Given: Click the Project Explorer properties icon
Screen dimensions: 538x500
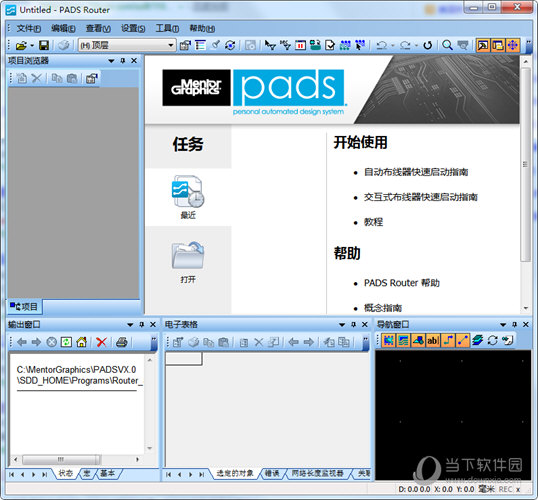Looking at the screenshot, I should pyautogui.click(x=92, y=79).
